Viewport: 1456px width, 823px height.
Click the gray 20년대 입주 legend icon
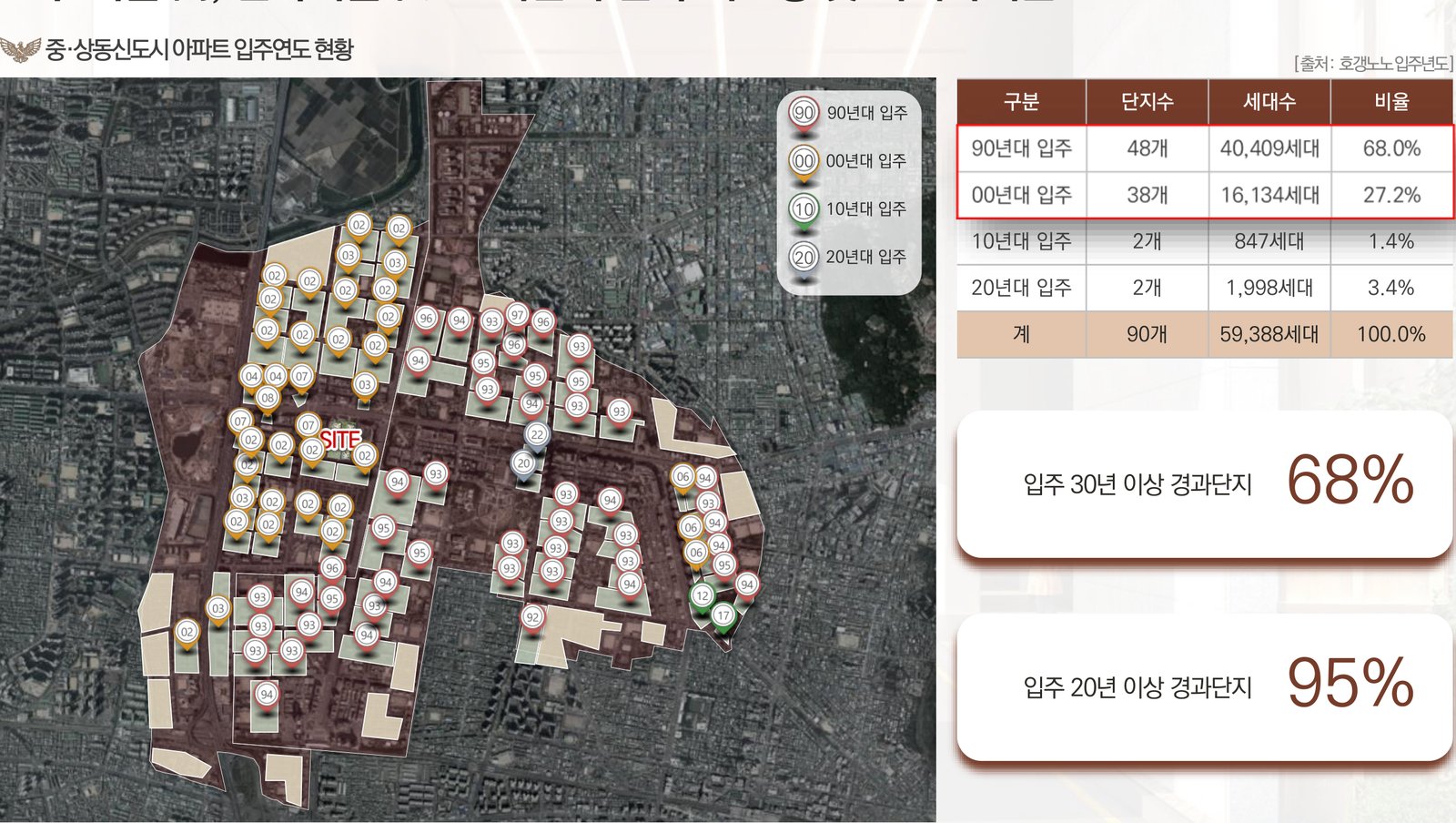[804, 259]
